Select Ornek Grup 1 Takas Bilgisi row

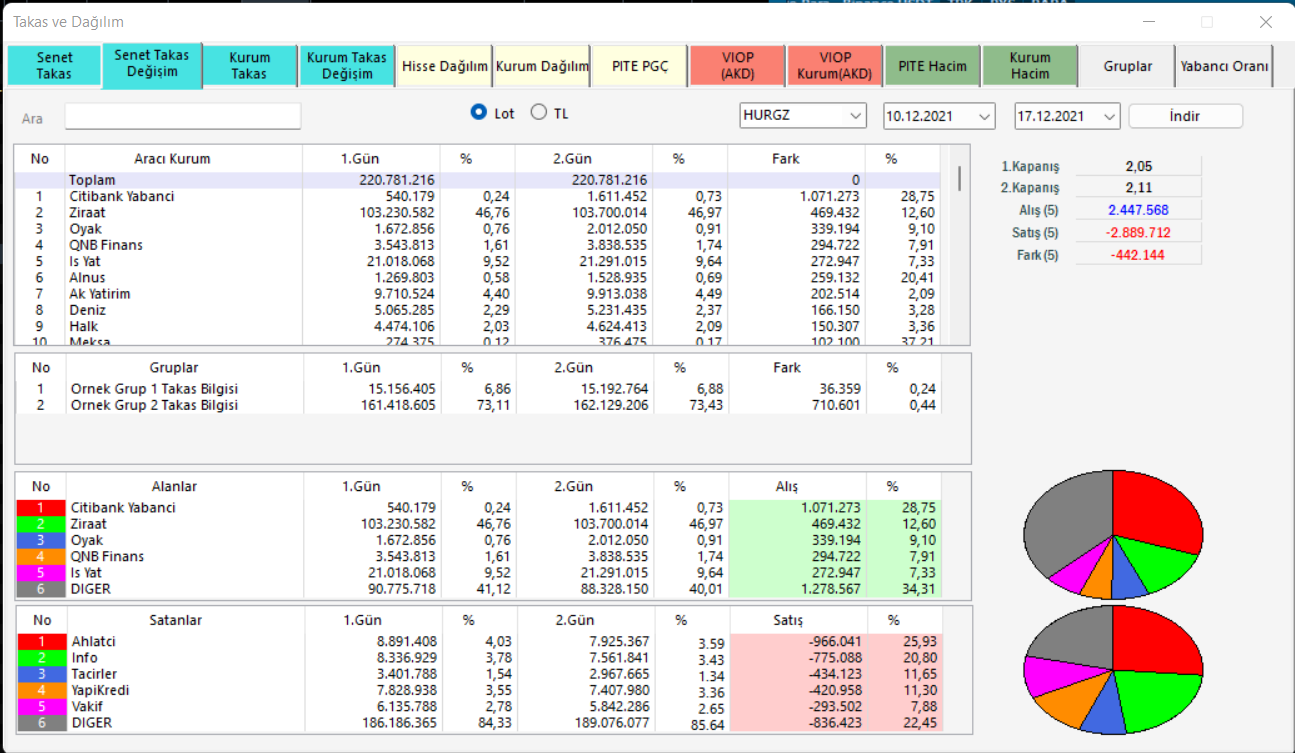(478, 389)
